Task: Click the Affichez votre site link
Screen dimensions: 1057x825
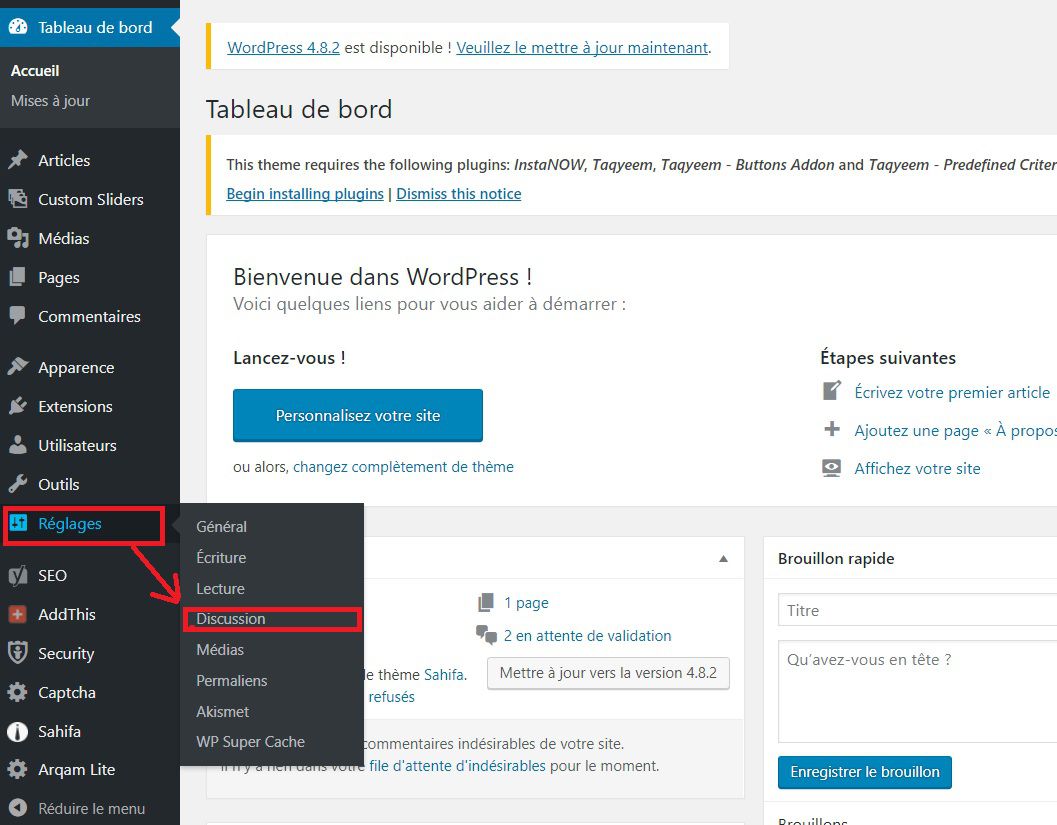Action: point(917,468)
